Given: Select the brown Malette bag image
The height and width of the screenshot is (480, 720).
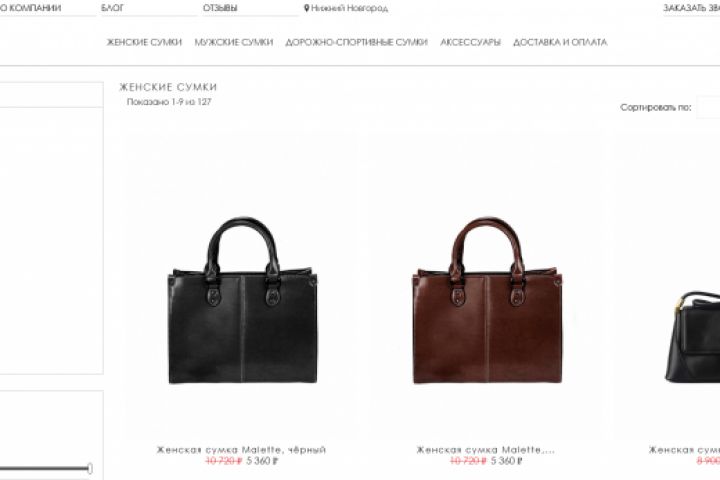Looking at the screenshot, I should point(487,300).
